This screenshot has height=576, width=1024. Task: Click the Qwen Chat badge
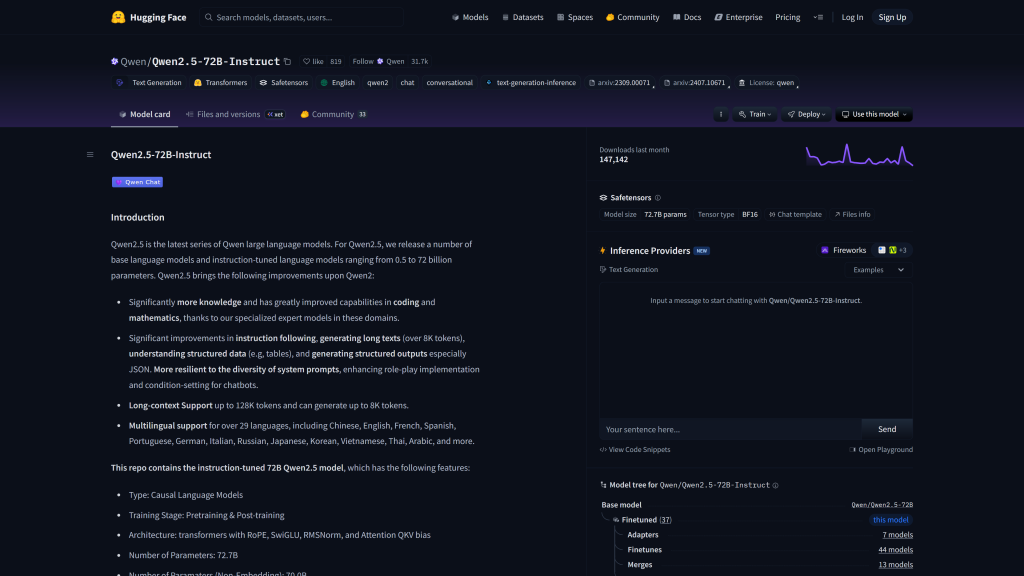[x=137, y=182]
